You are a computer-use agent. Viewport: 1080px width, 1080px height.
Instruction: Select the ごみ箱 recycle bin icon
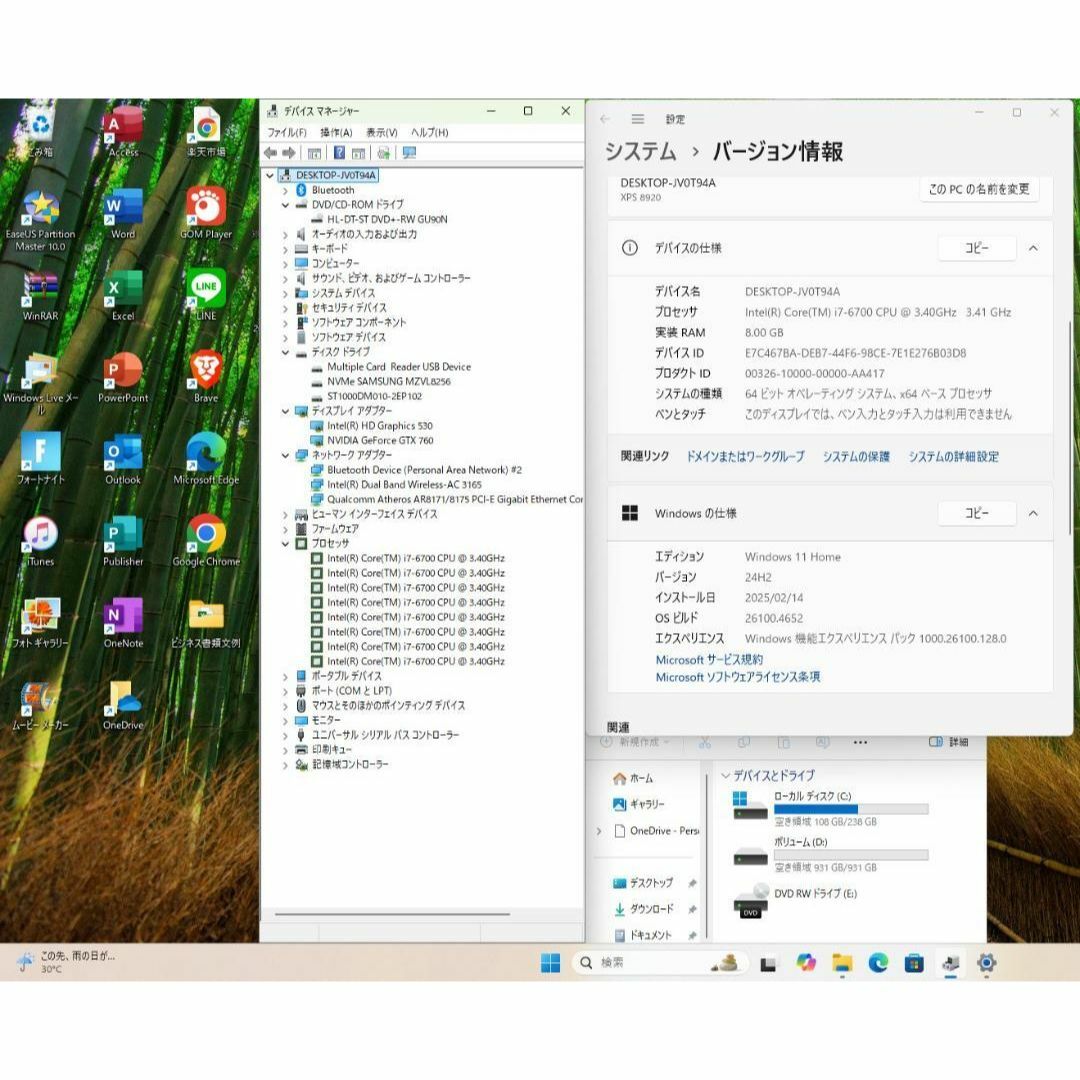[x=41, y=131]
